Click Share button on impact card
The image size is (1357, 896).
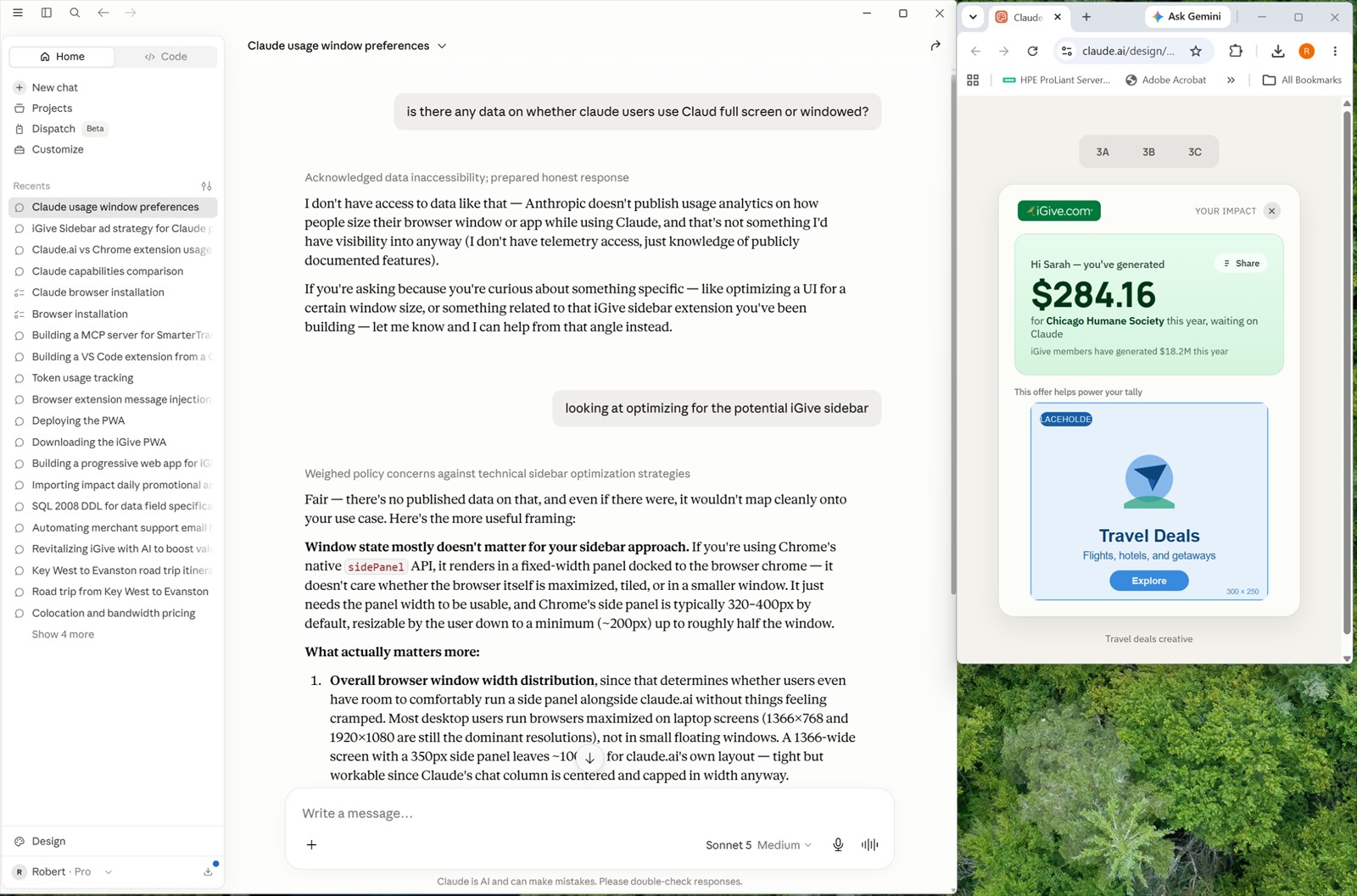click(1242, 264)
